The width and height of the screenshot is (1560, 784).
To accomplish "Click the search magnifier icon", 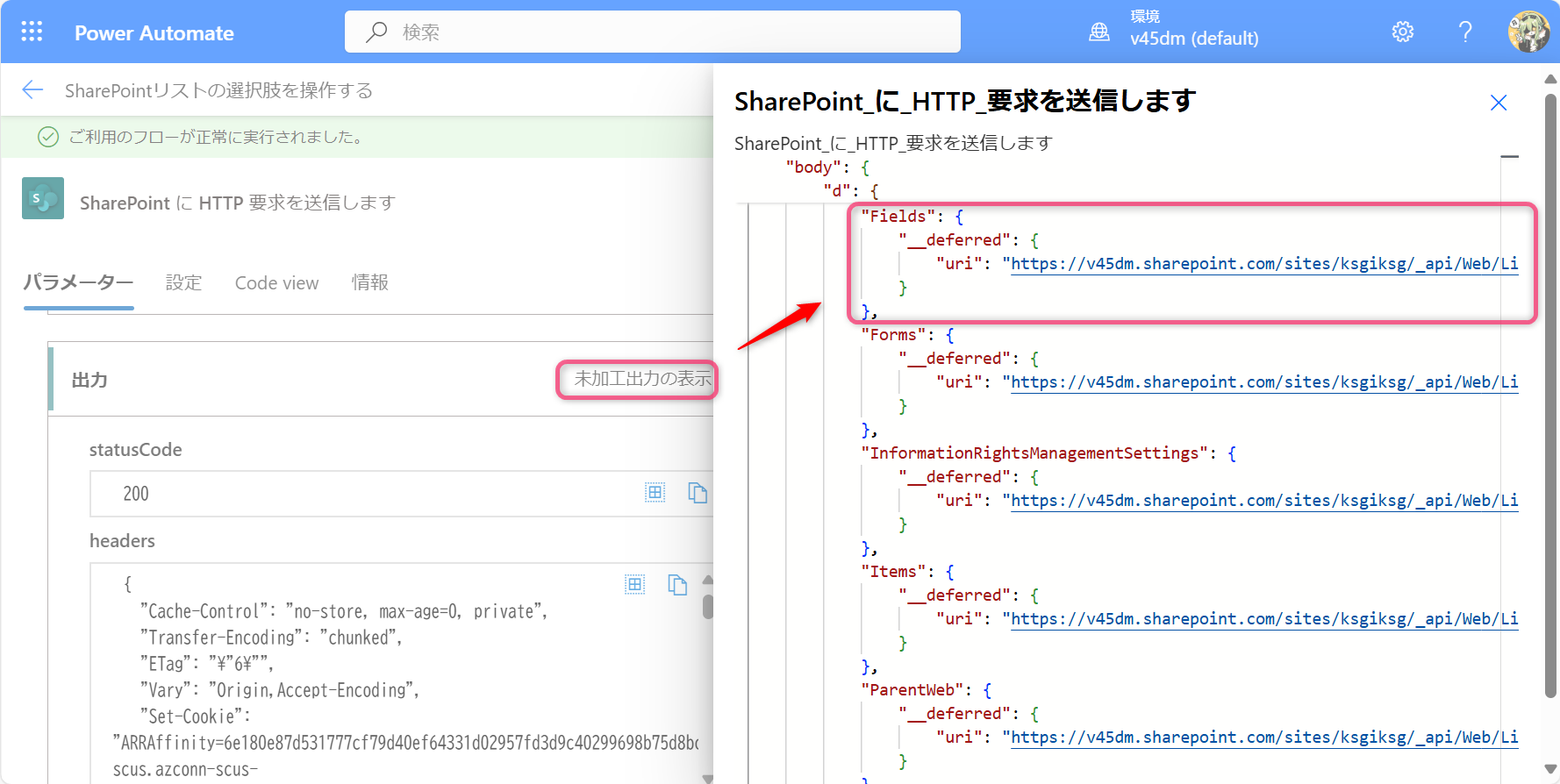I will pos(376,32).
